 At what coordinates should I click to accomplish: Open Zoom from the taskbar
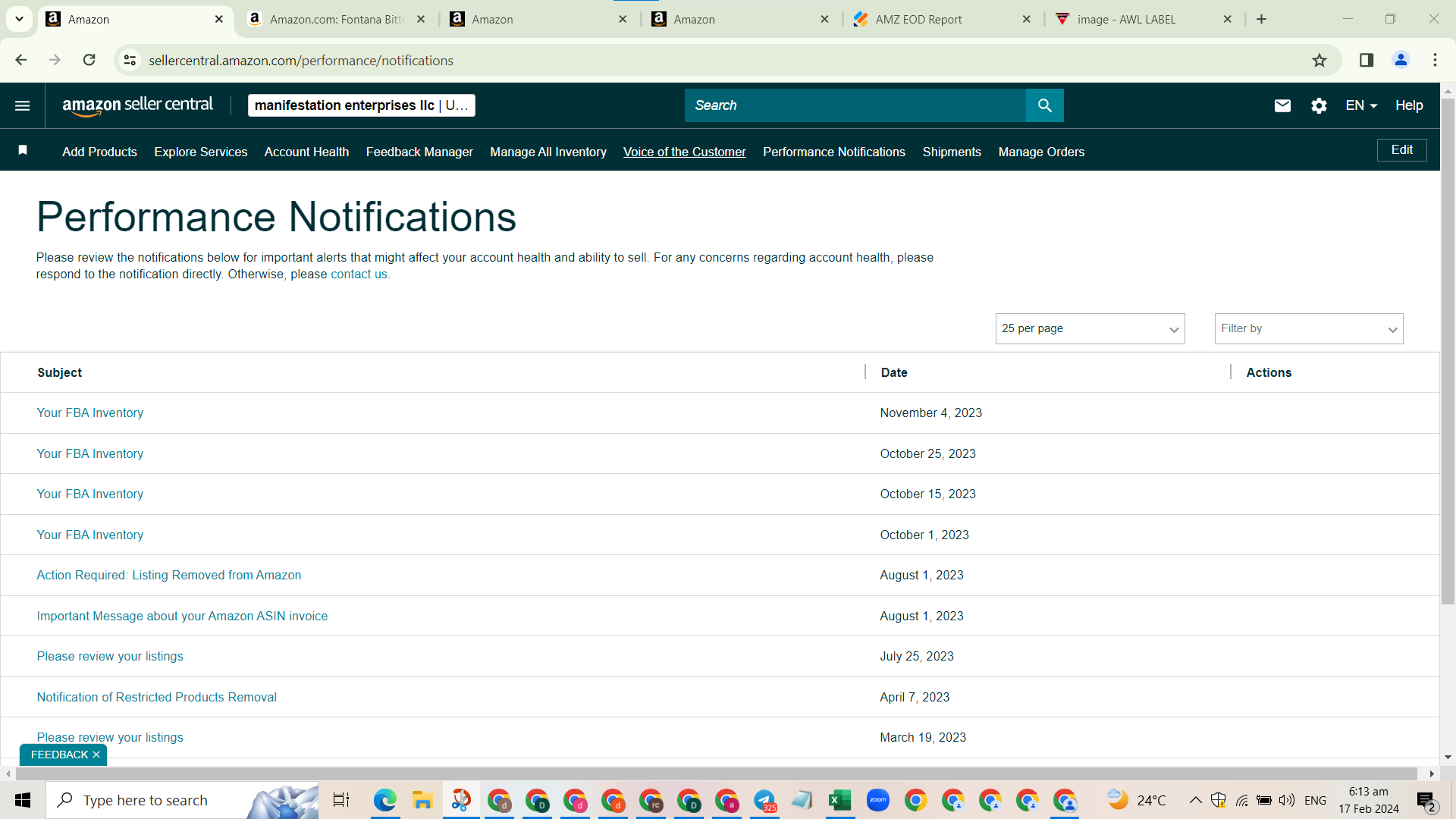(877, 800)
